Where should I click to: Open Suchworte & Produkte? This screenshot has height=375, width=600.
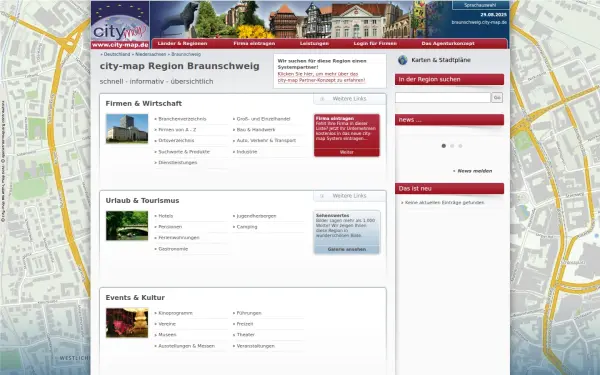[x=184, y=152]
